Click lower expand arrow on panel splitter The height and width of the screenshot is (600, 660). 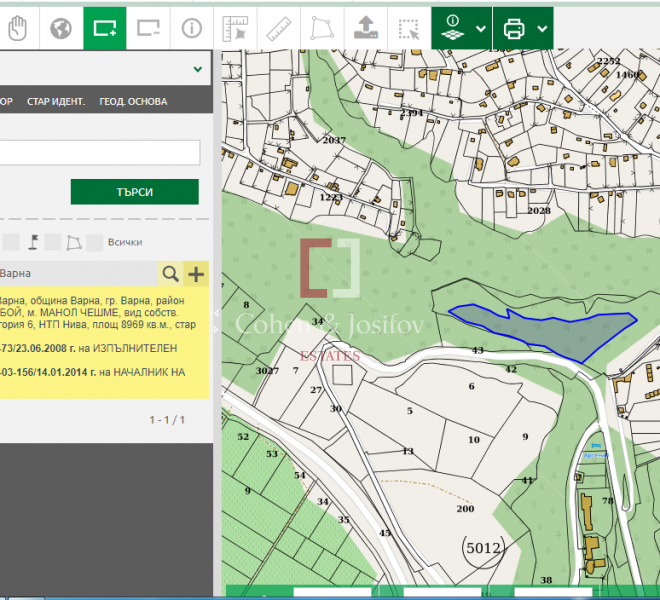click(216, 329)
